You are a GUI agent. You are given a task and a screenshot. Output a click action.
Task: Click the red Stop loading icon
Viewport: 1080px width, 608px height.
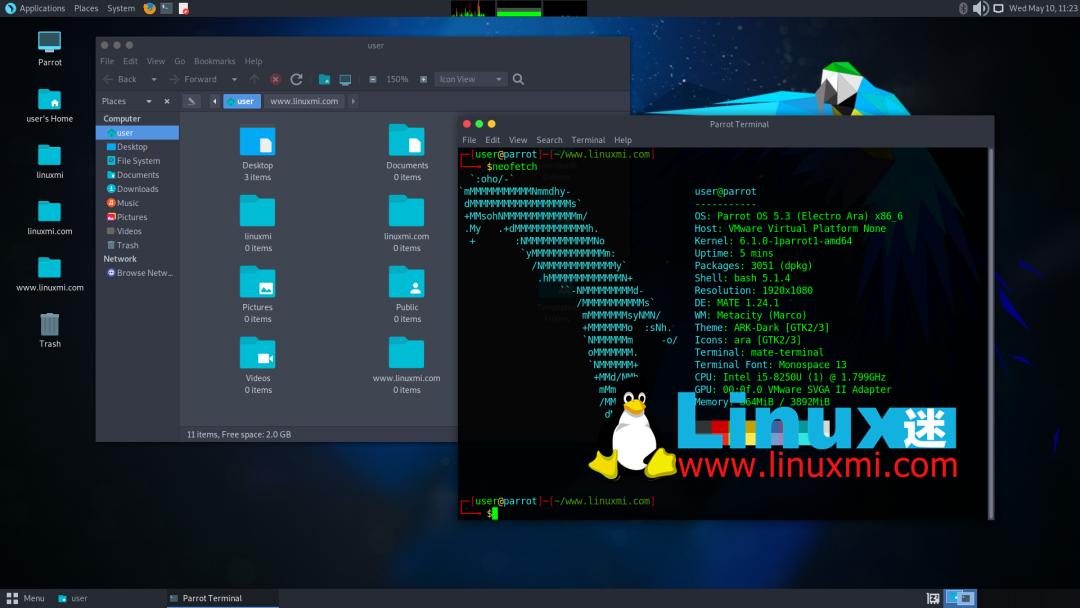[x=275, y=79]
